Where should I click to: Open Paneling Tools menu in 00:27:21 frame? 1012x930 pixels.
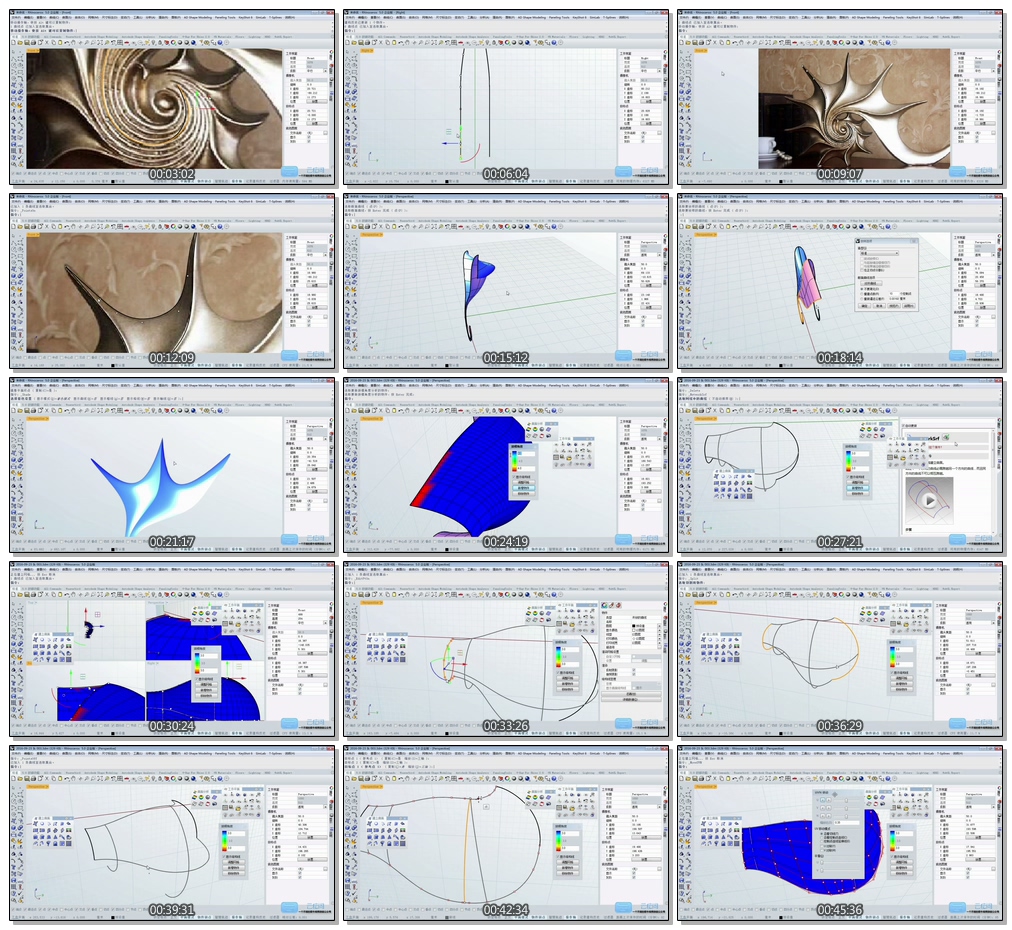(x=893, y=385)
